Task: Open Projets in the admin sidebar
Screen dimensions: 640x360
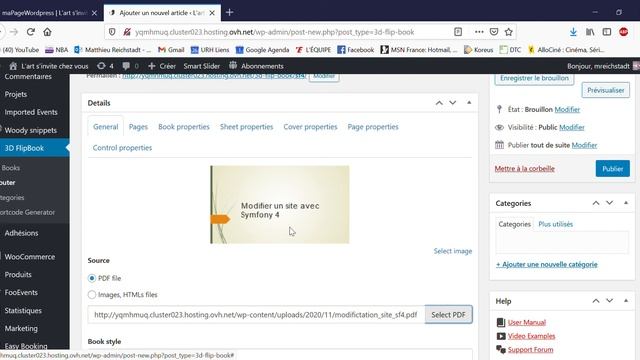Action: pyautogui.click(x=16, y=94)
